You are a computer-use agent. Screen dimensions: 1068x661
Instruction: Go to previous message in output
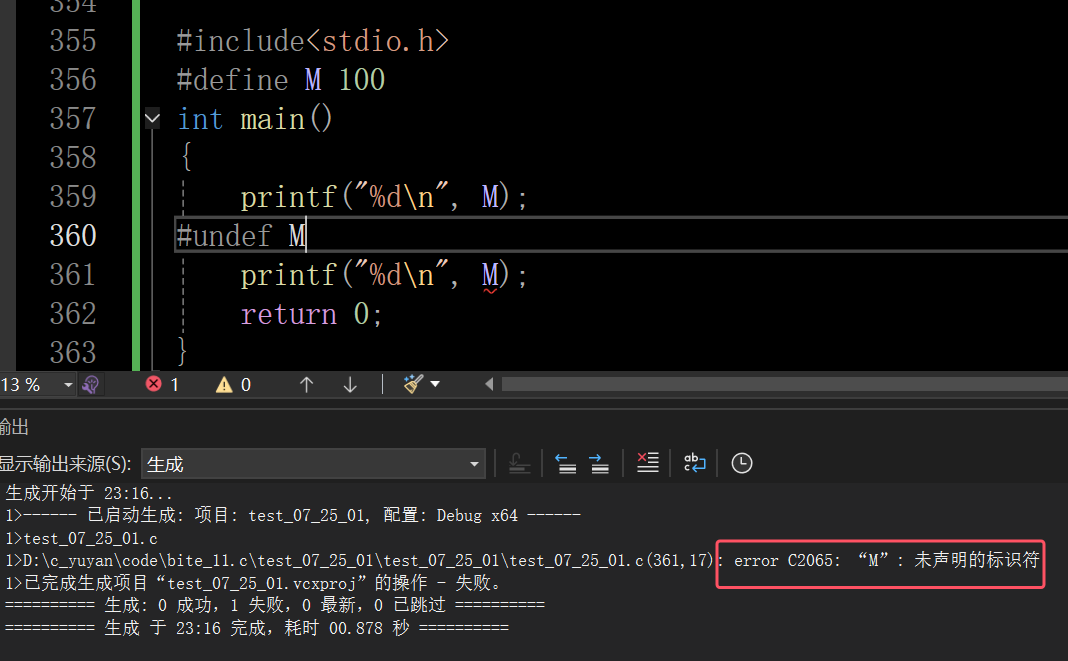pyautogui.click(x=565, y=464)
